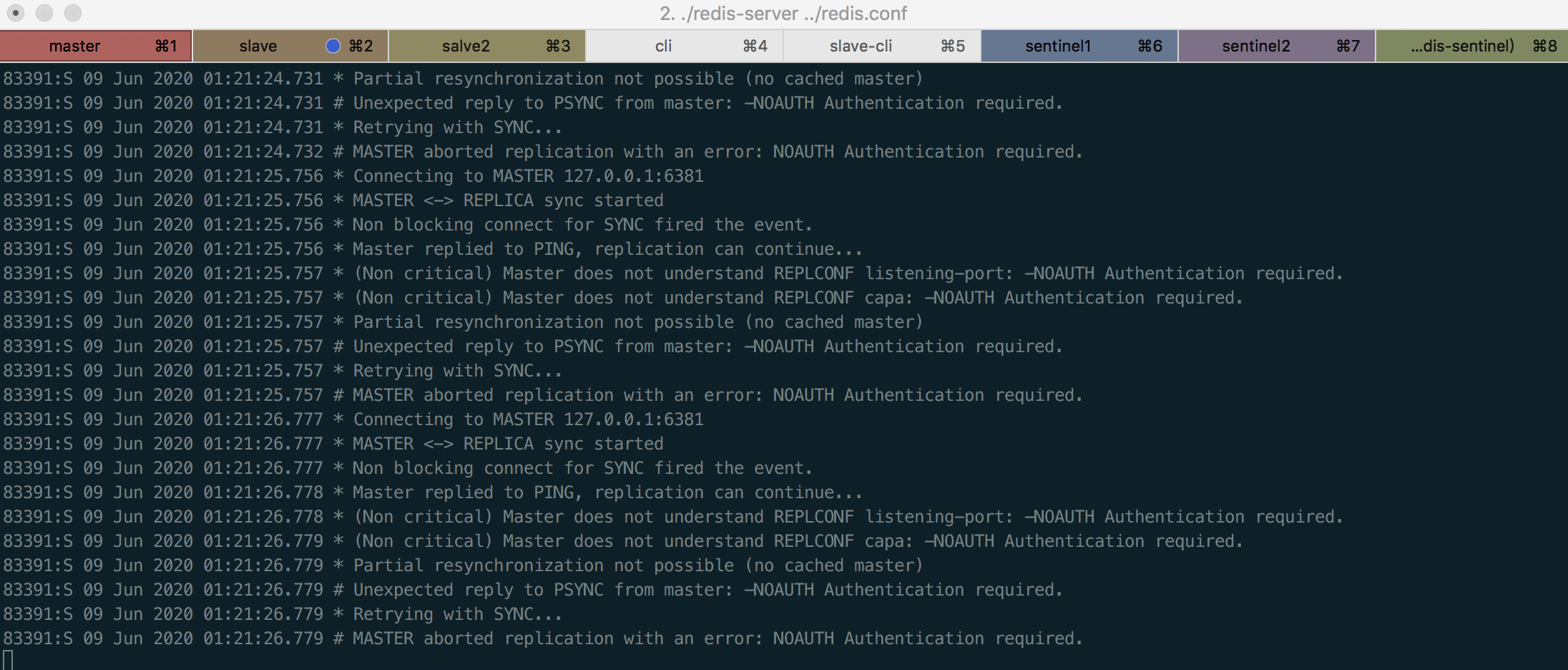Open the salve2 tab

click(488, 46)
